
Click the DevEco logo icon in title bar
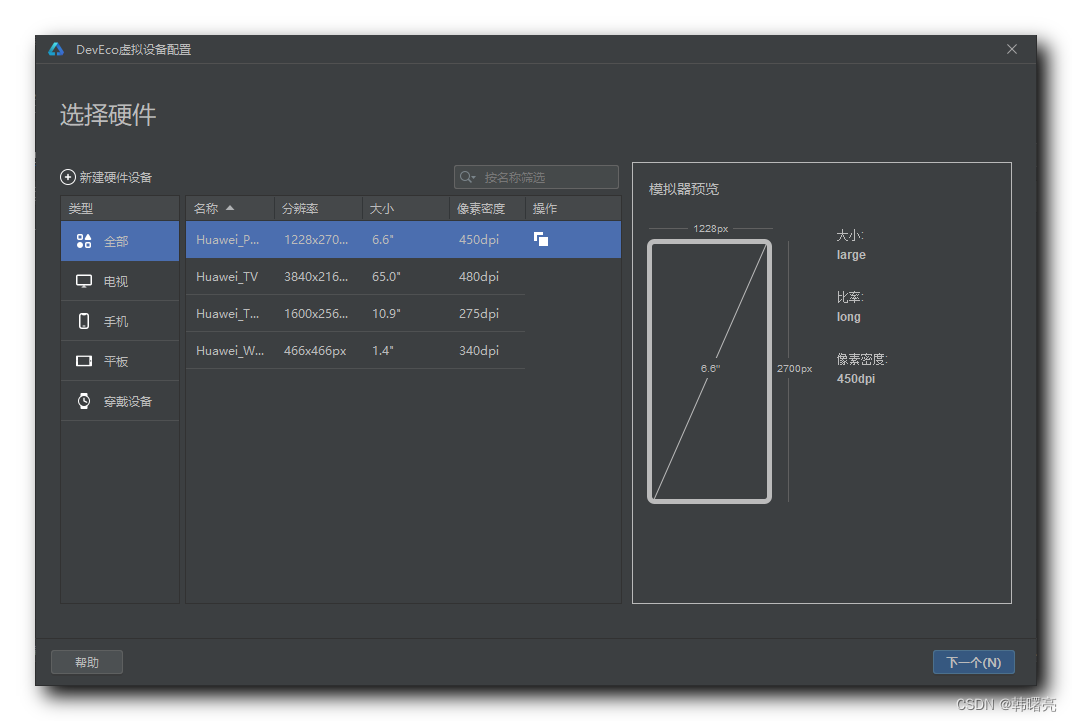56,49
